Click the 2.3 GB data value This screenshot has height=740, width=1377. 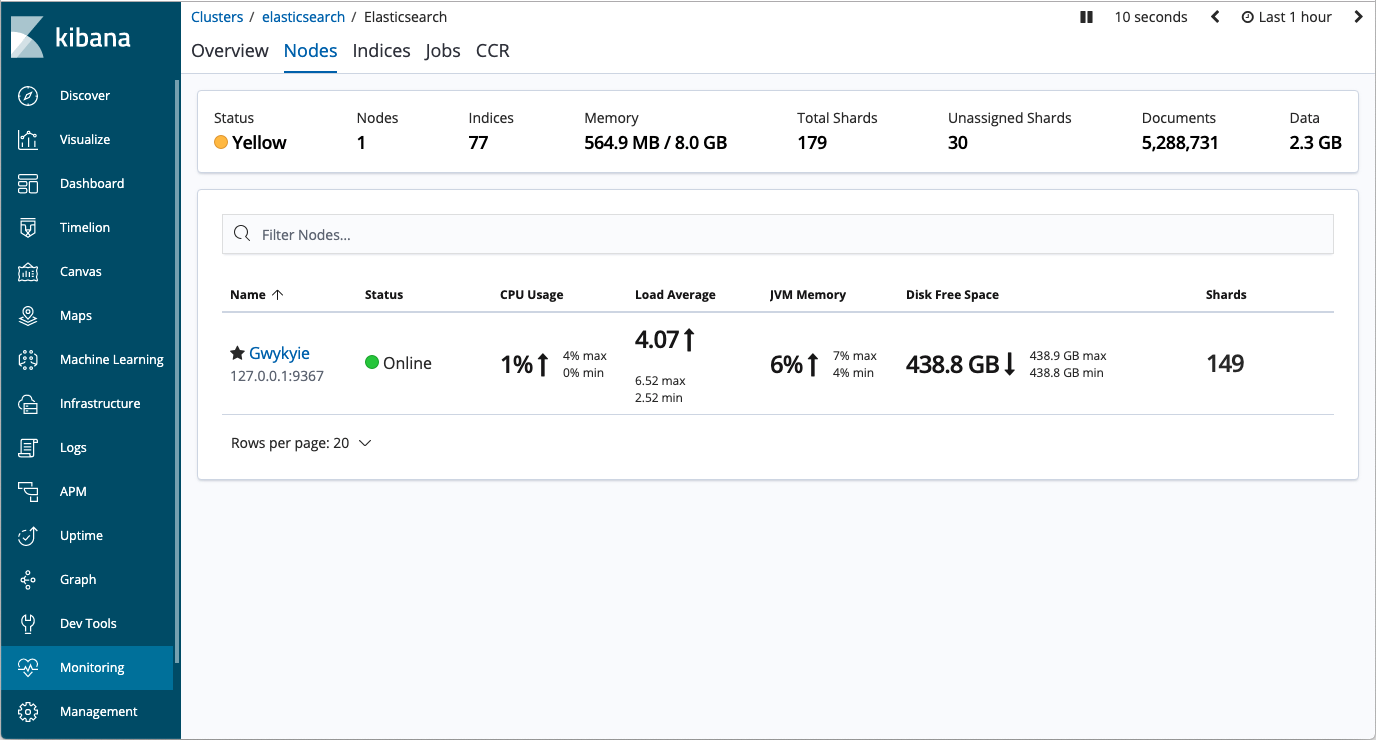tap(1316, 143)
